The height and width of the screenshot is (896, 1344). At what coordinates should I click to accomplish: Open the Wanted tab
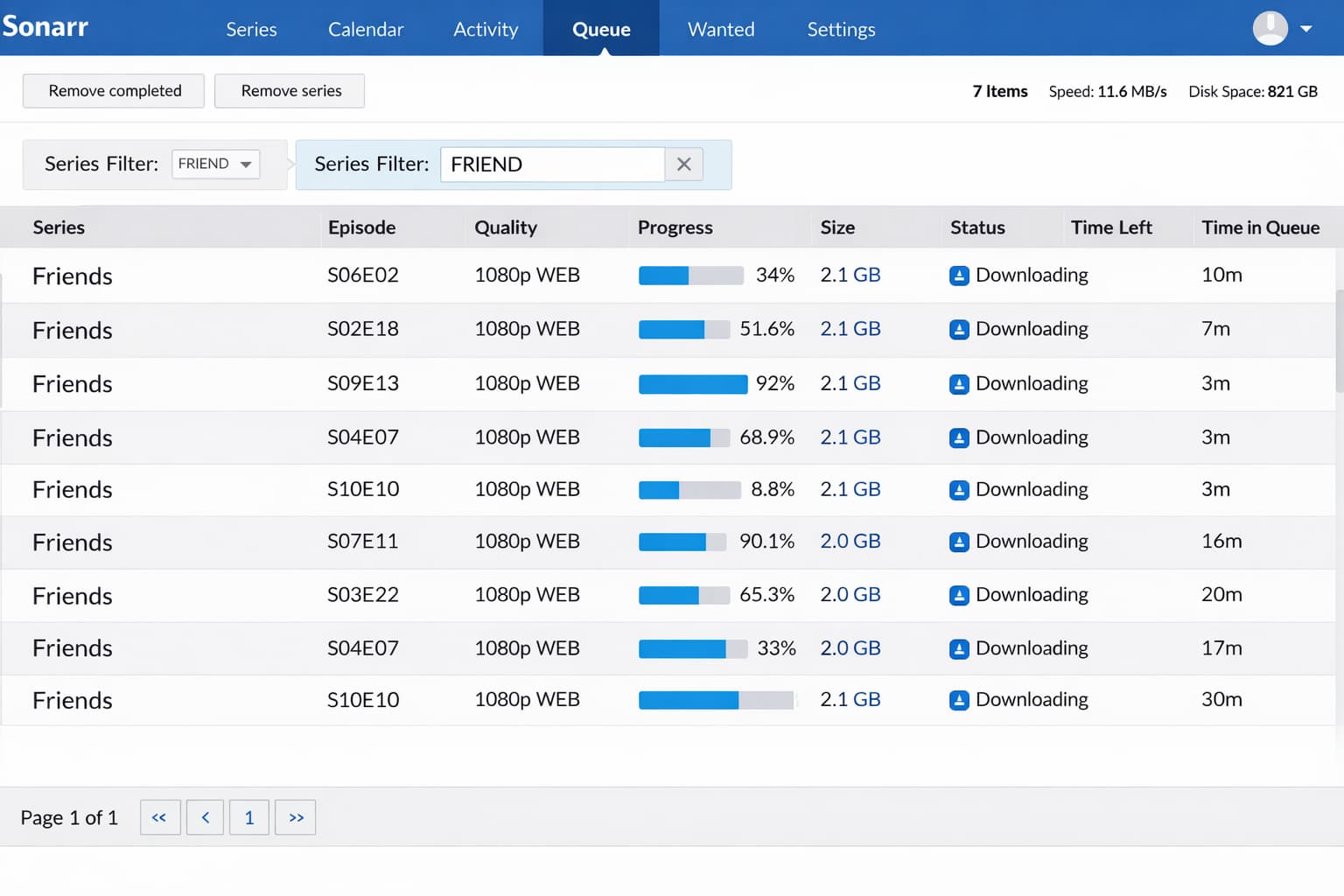[720, 30]
